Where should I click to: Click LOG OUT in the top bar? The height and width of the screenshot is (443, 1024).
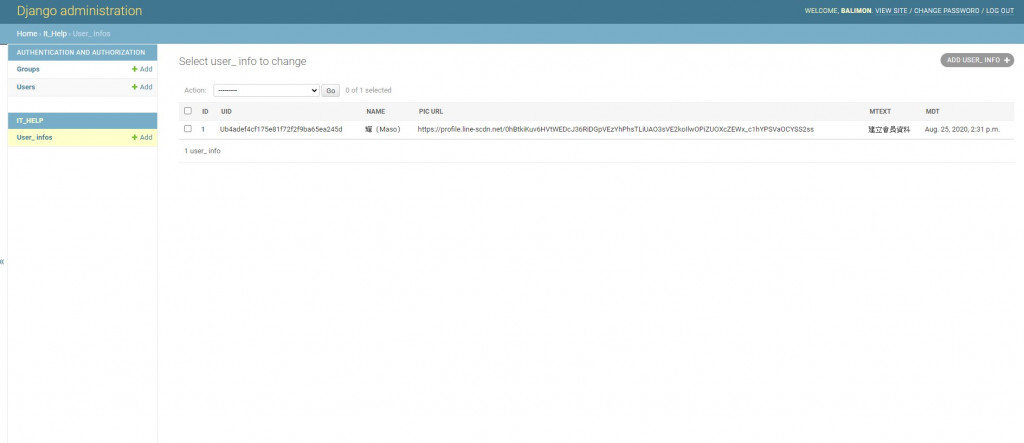[x=1000, y=11]
